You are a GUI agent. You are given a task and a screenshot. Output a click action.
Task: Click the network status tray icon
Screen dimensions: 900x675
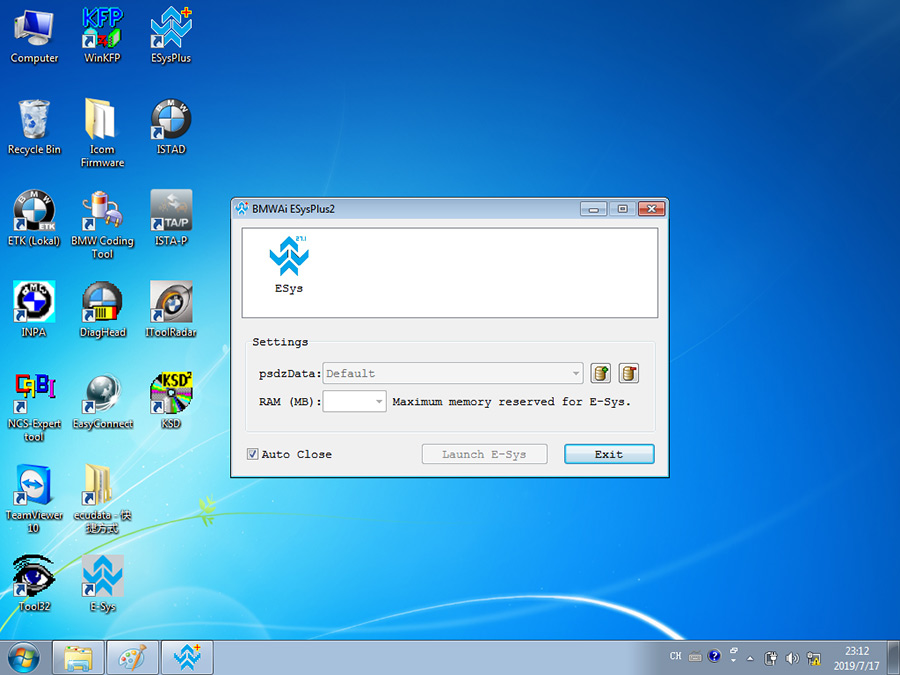tap(814, 658)
